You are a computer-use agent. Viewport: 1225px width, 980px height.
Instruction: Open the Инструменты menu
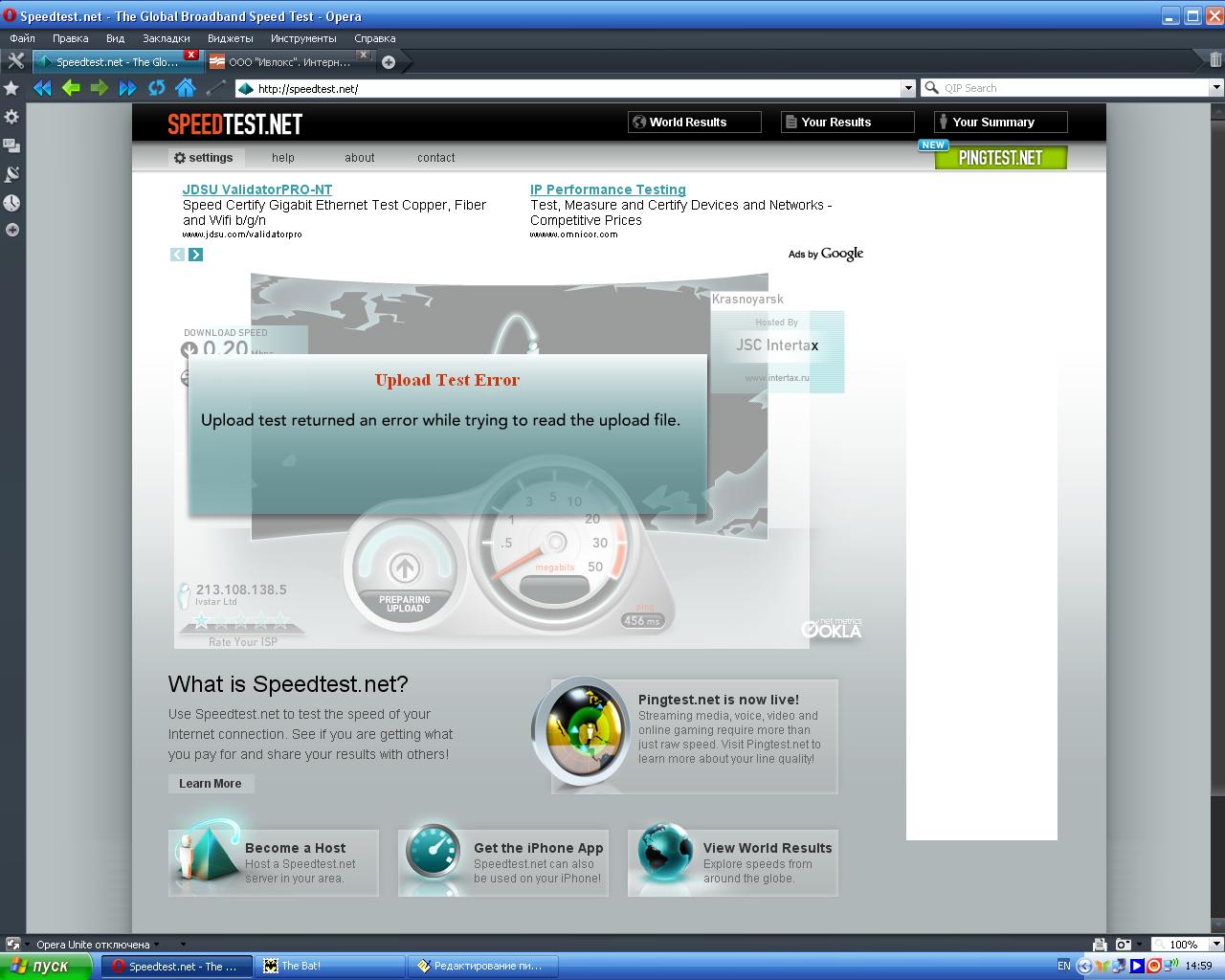click(x=303, y=38)
